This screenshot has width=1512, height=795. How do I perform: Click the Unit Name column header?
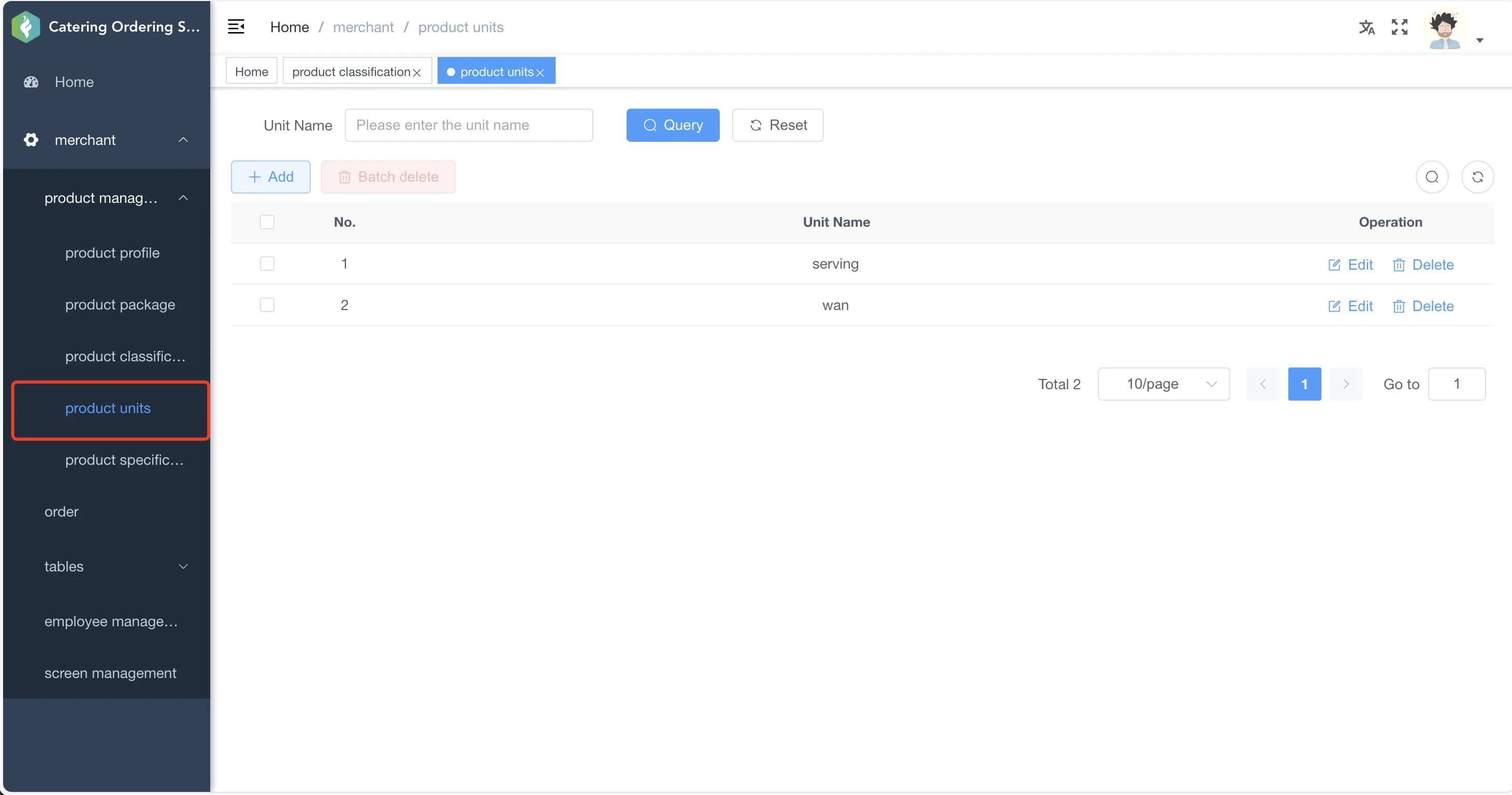click(x=836, y=223)
